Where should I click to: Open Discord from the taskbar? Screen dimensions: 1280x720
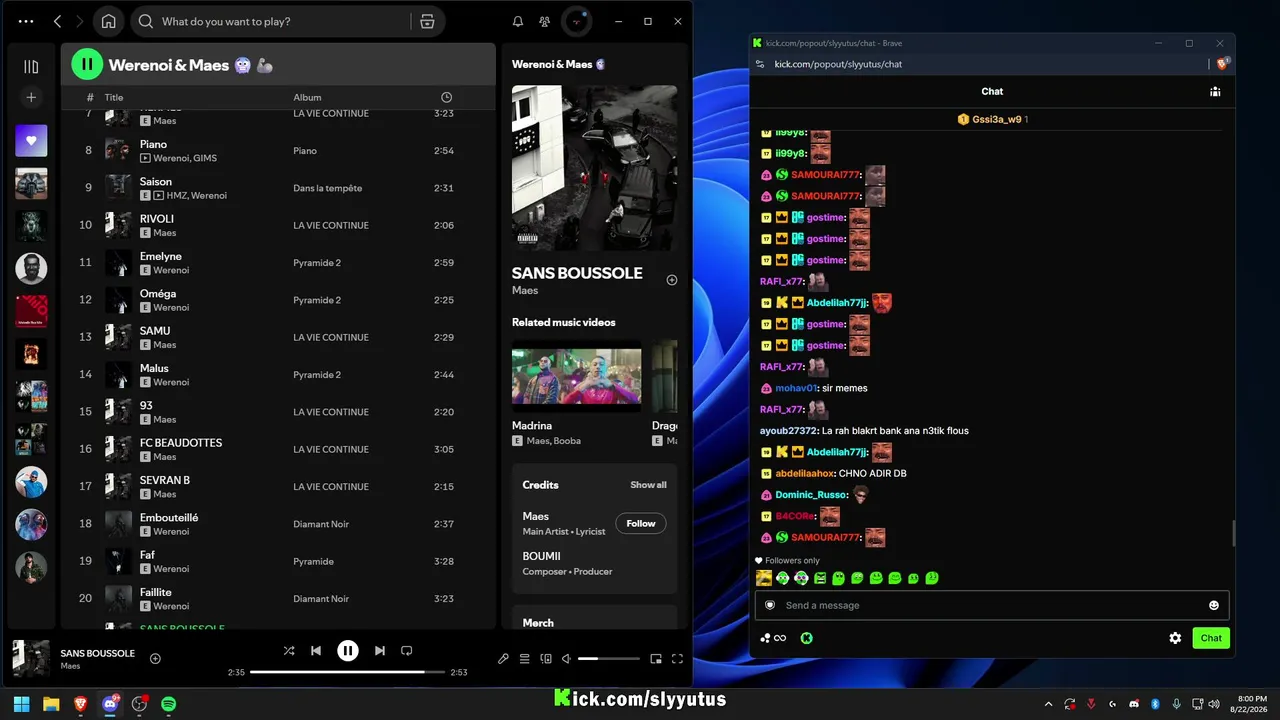(110, 704)
